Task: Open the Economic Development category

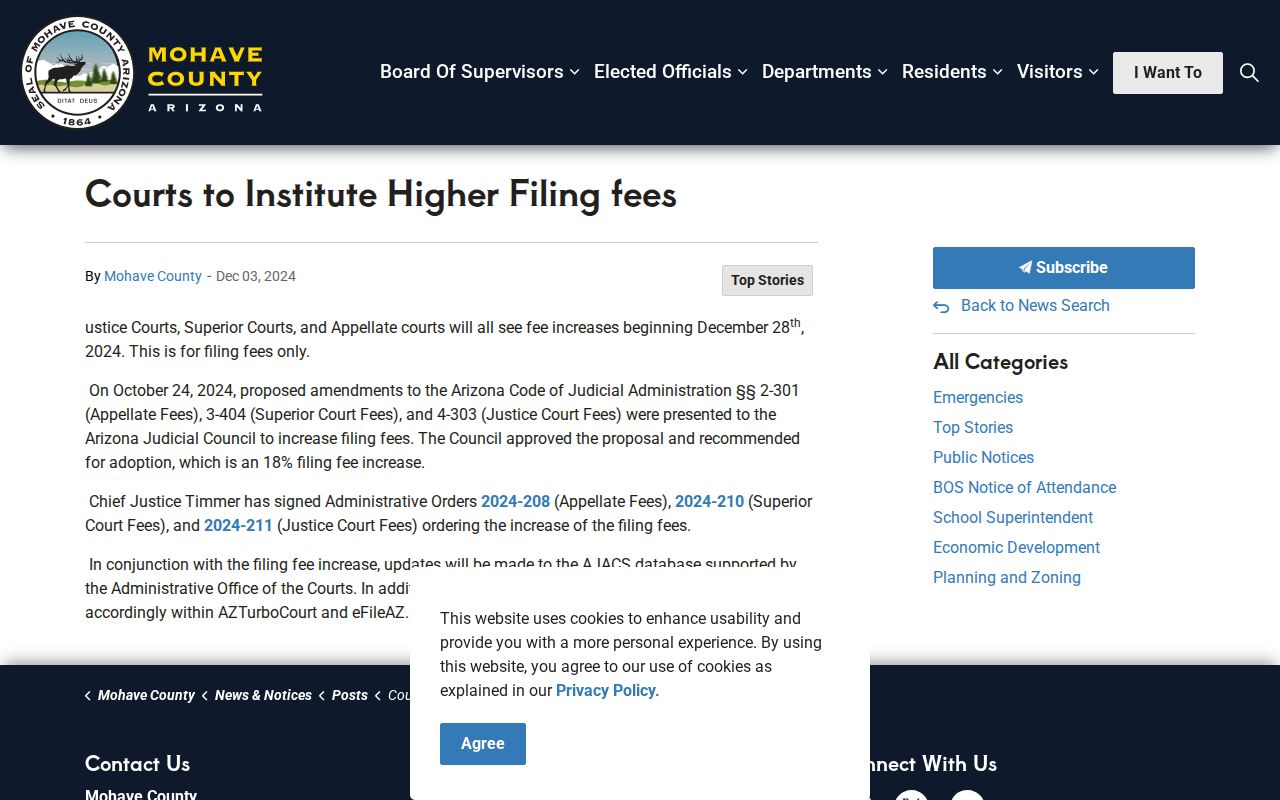Action: (1016, 547)
